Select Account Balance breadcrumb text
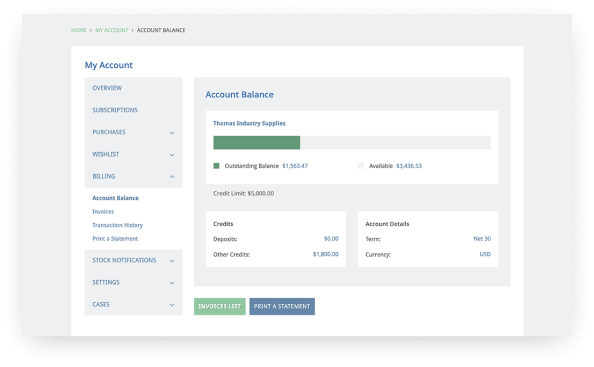This screenshot has height=367, width=594. [161, 30]
